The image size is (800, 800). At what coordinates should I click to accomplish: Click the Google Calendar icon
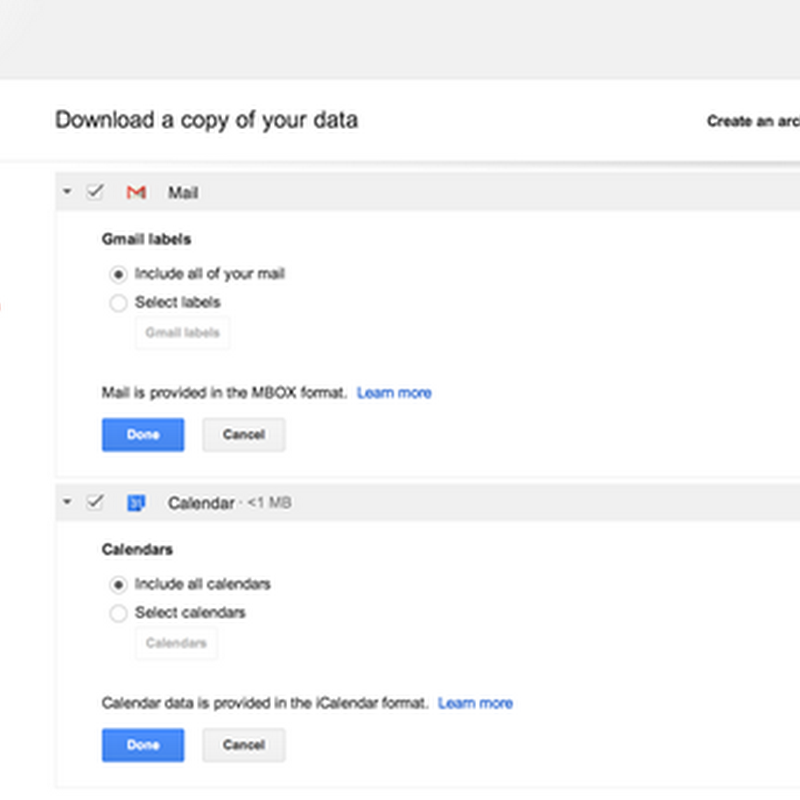coord(136,503)
